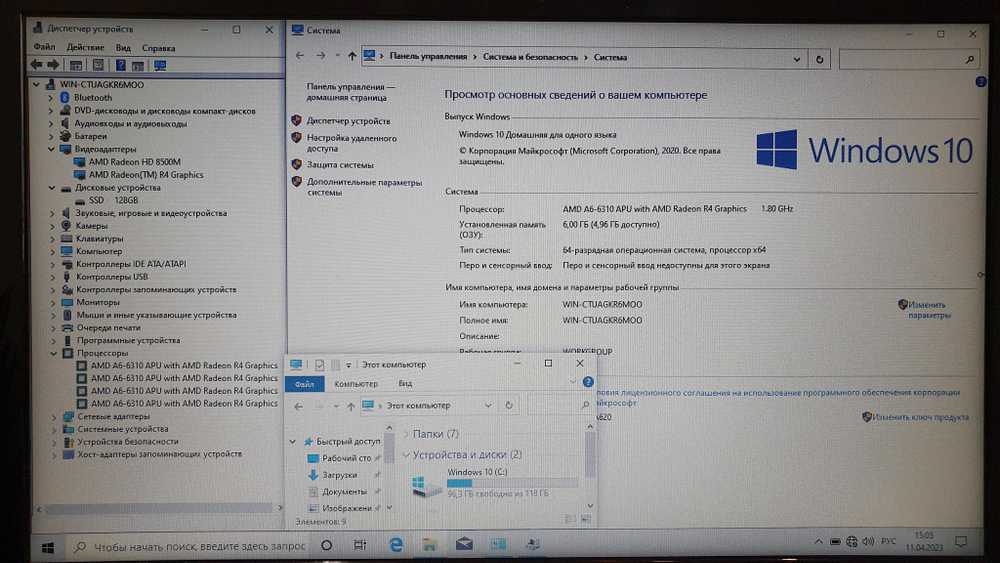
Task: Collapse the Видеоадаптеры node
Action: (52, 149)
